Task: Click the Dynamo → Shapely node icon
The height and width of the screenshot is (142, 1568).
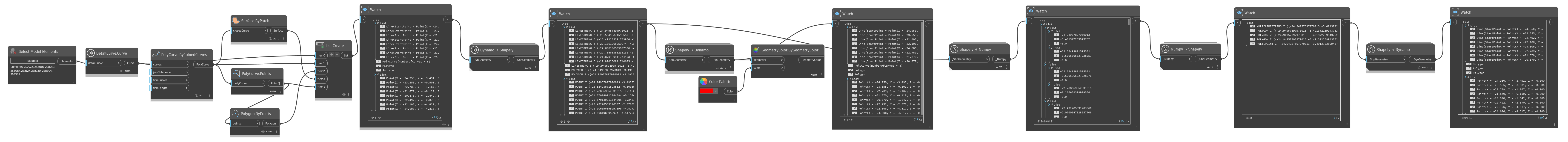Action: (475, 50)
